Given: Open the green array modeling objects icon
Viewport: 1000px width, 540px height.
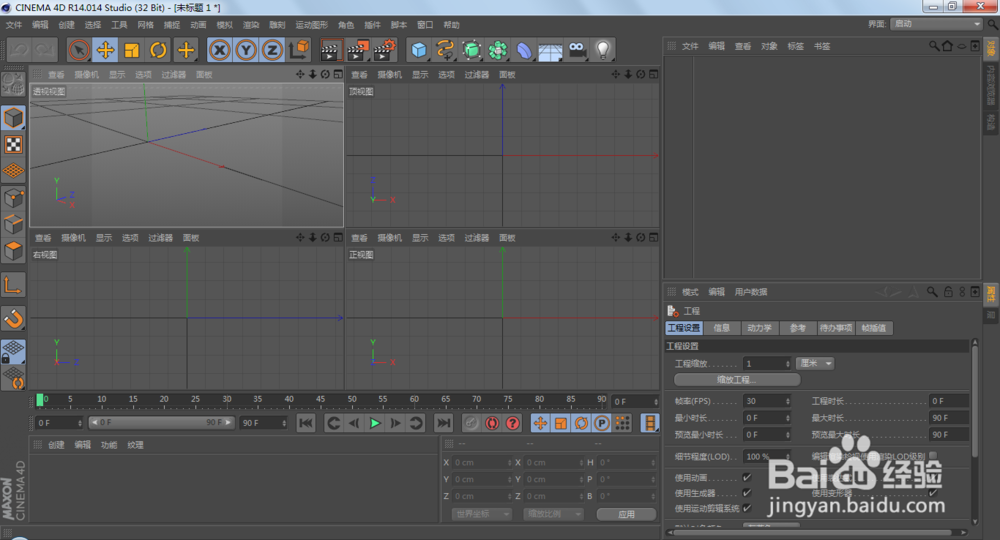Looking at the screenshot, I should (497, 50).
